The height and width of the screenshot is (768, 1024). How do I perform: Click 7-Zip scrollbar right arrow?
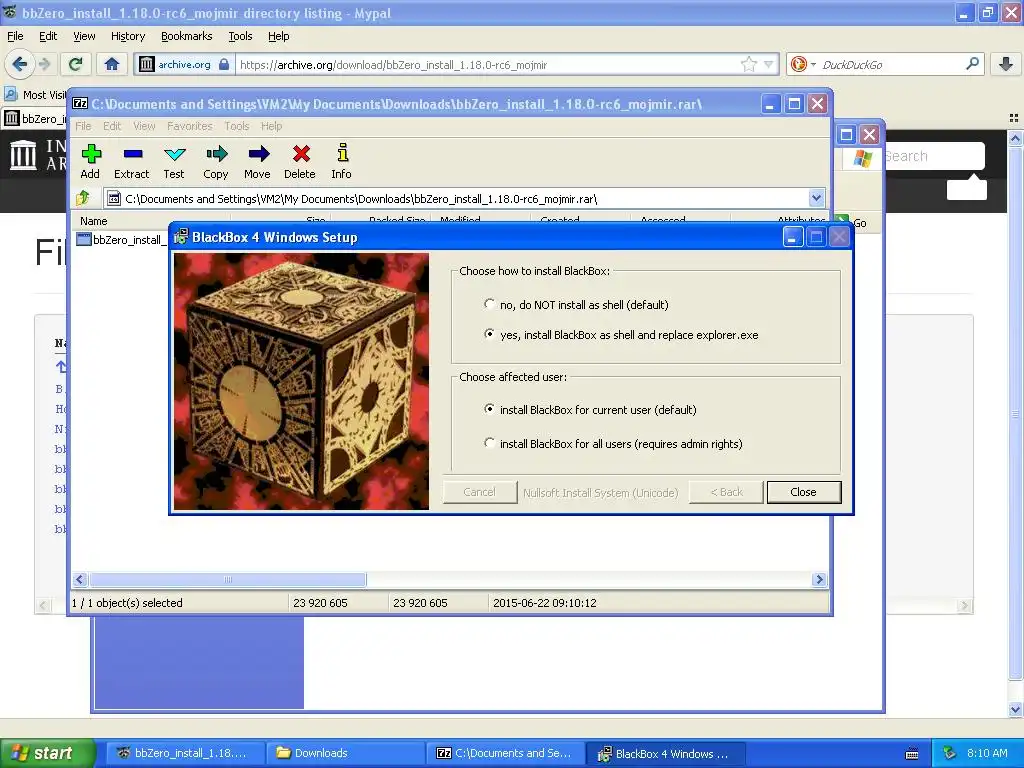click(x=819, y=579)
